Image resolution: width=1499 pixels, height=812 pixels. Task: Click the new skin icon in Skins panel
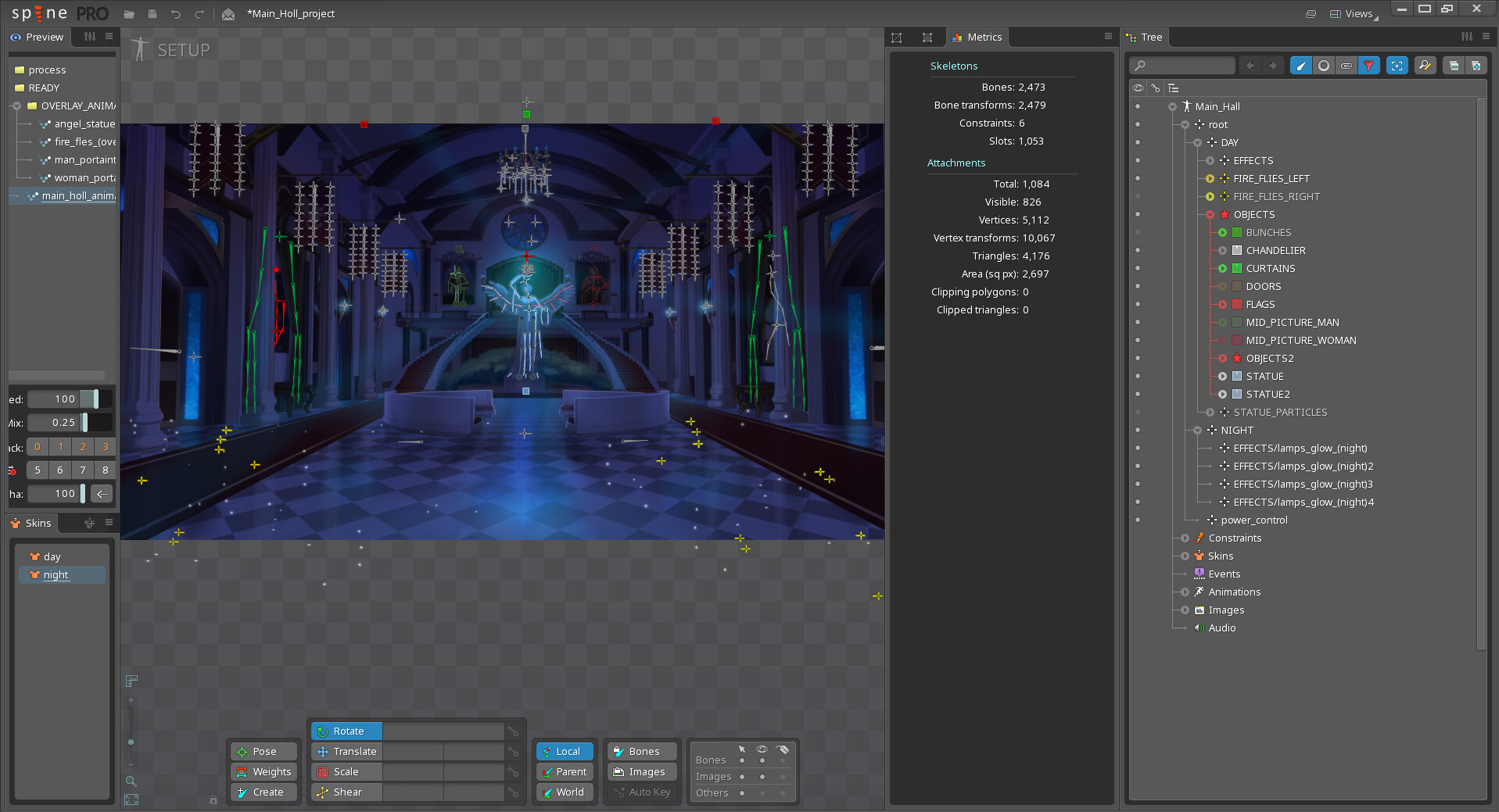point(89,523)
